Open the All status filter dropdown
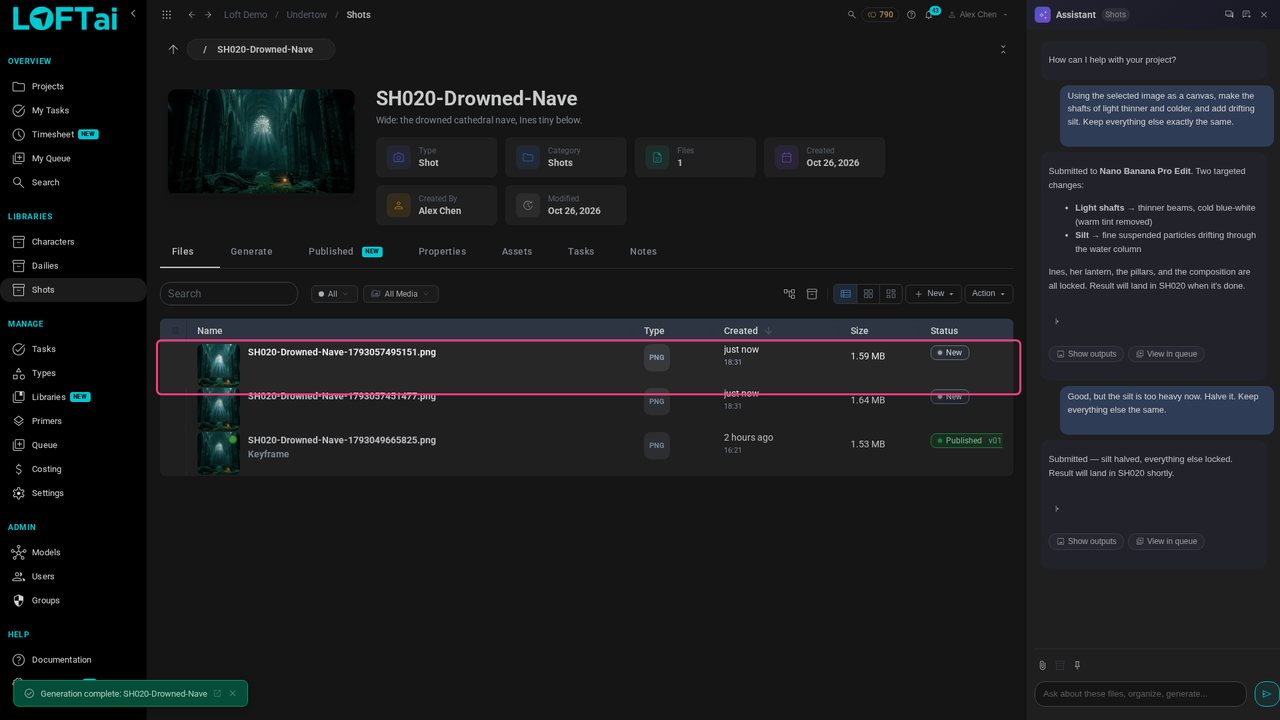 [x=334, y=294]
